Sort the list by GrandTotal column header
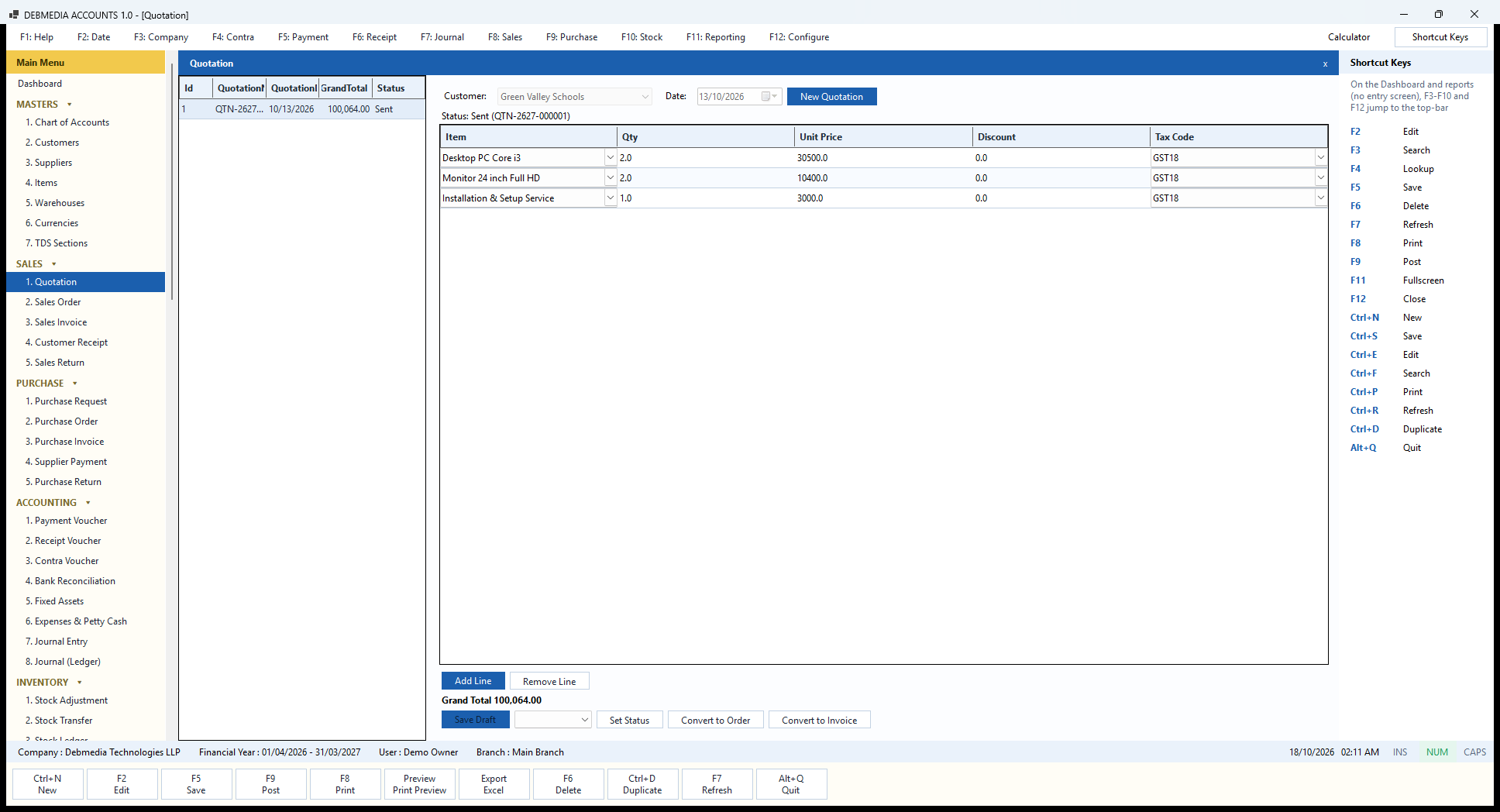 tap(345, 88)
